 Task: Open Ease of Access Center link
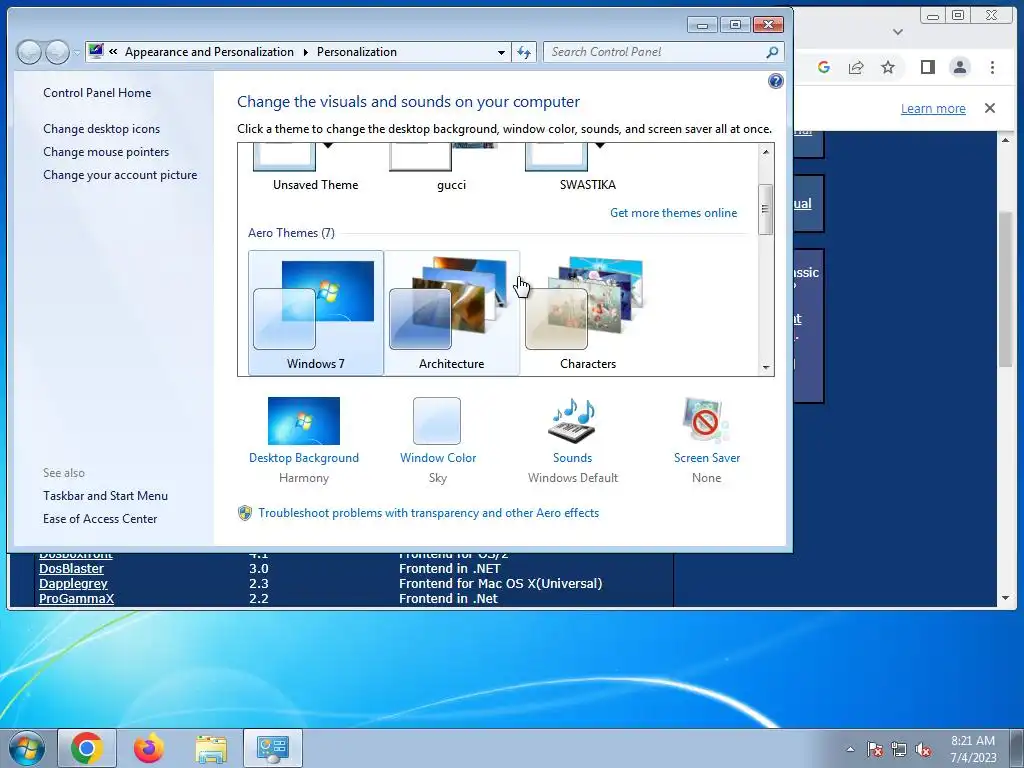point(100,519)
